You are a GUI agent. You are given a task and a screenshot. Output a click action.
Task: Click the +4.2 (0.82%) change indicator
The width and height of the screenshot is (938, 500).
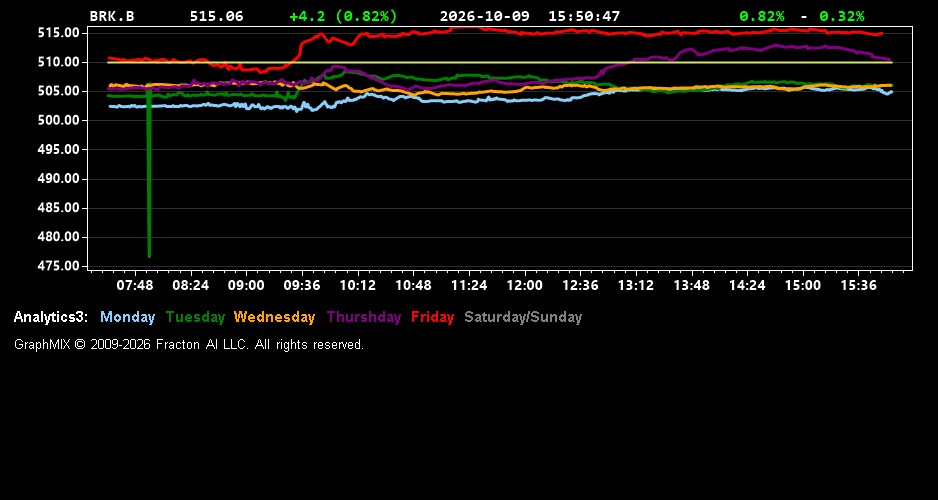[343, 16]
